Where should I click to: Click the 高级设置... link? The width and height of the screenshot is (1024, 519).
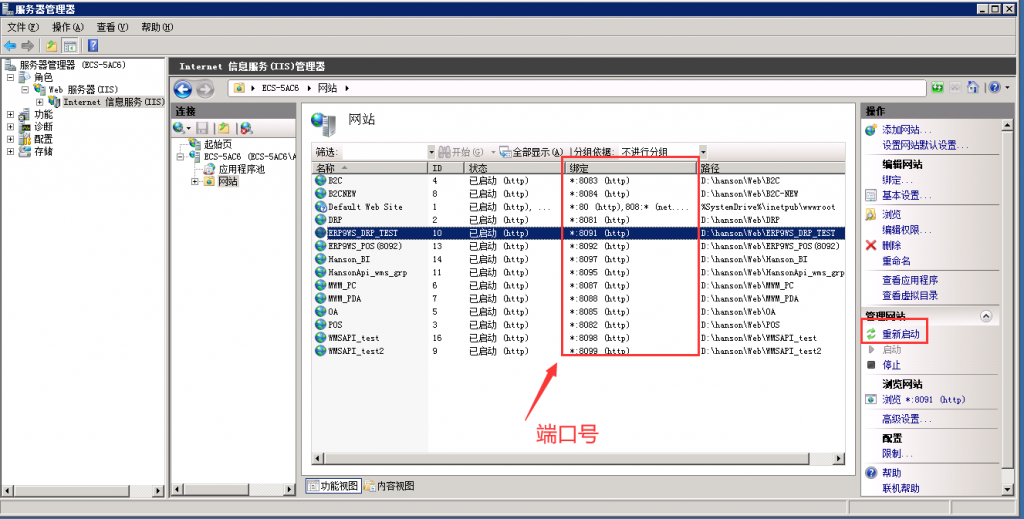(907, 419)
